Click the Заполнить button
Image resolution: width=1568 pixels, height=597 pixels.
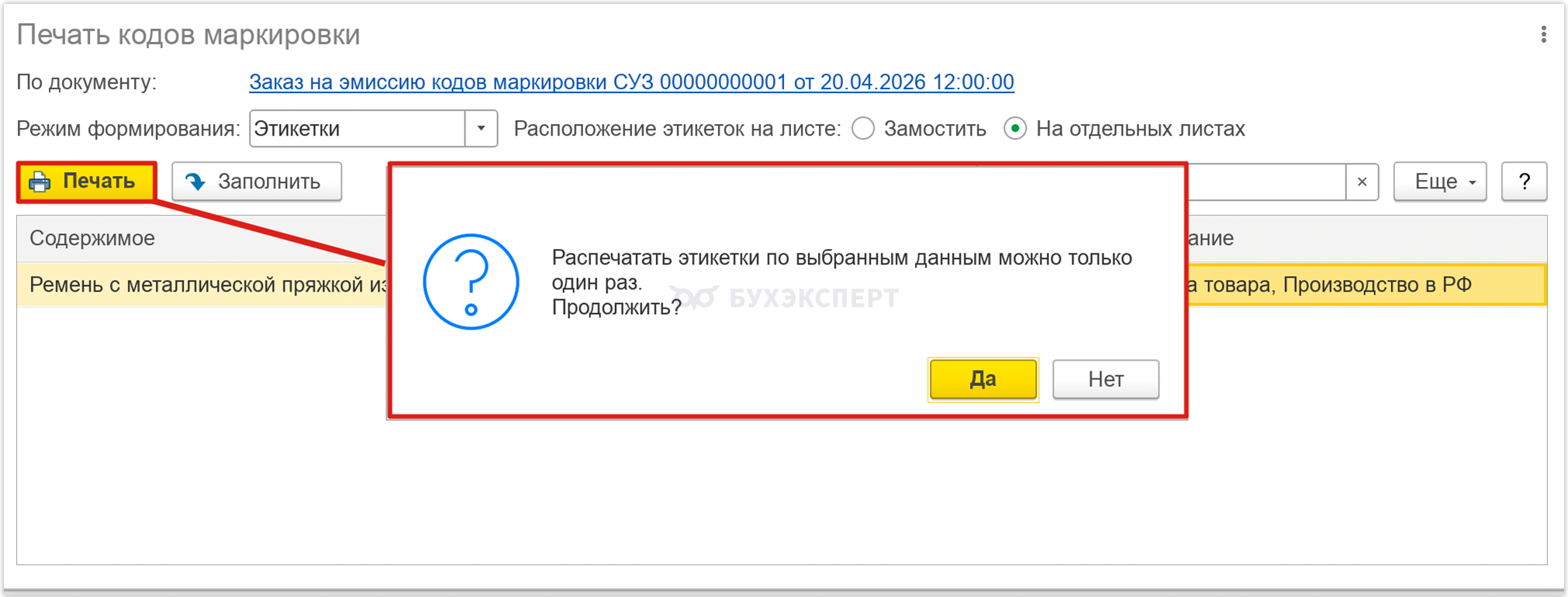pos(257,181)
